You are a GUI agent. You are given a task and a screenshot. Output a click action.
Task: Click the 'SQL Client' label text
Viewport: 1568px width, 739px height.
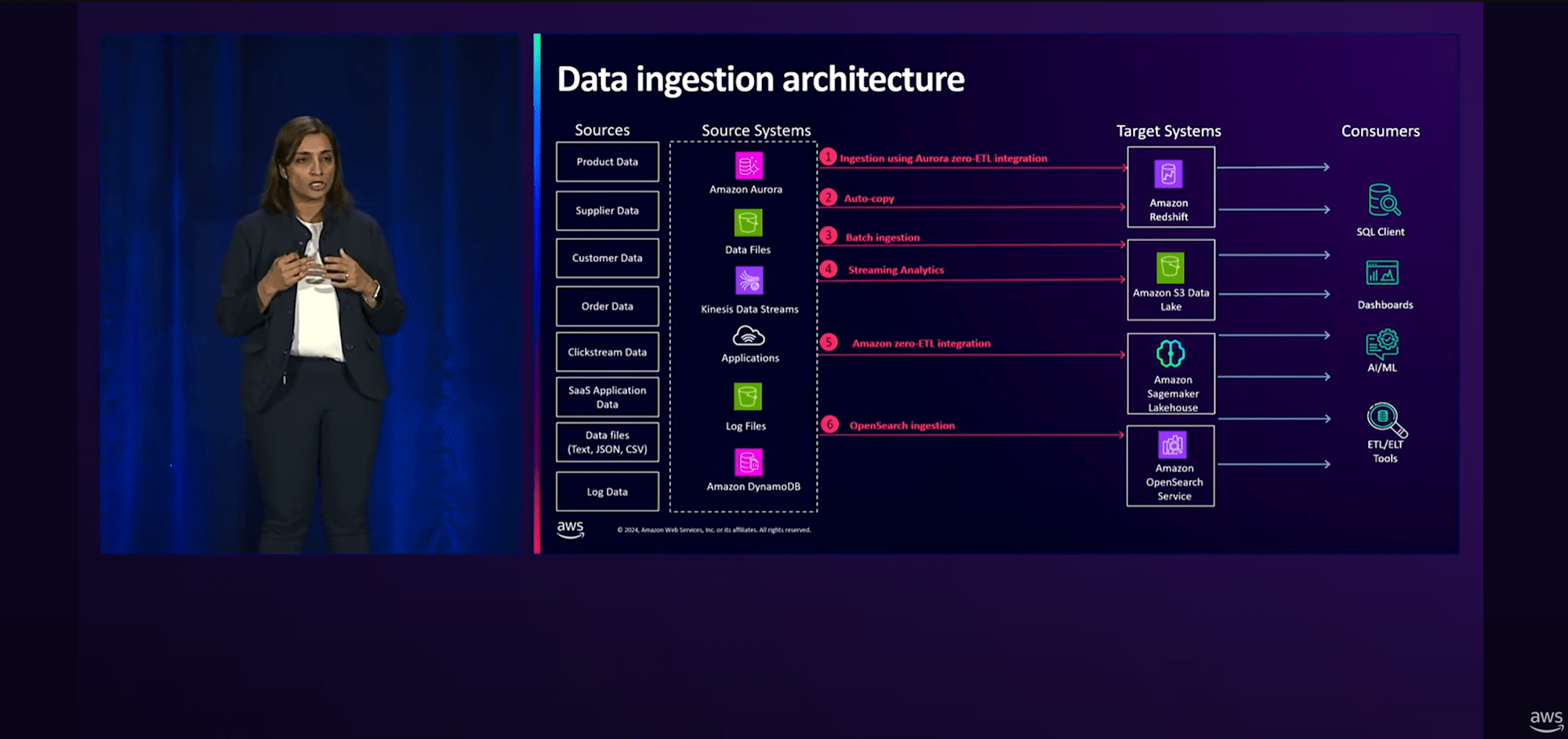(1381, 232)
